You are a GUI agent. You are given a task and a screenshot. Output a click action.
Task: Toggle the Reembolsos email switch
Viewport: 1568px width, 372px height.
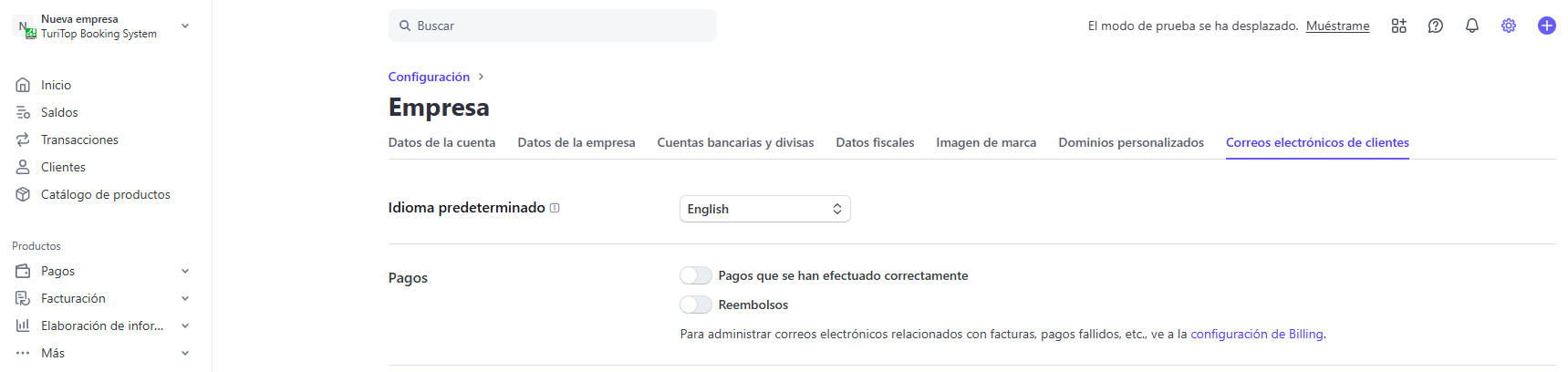point(695,305)
